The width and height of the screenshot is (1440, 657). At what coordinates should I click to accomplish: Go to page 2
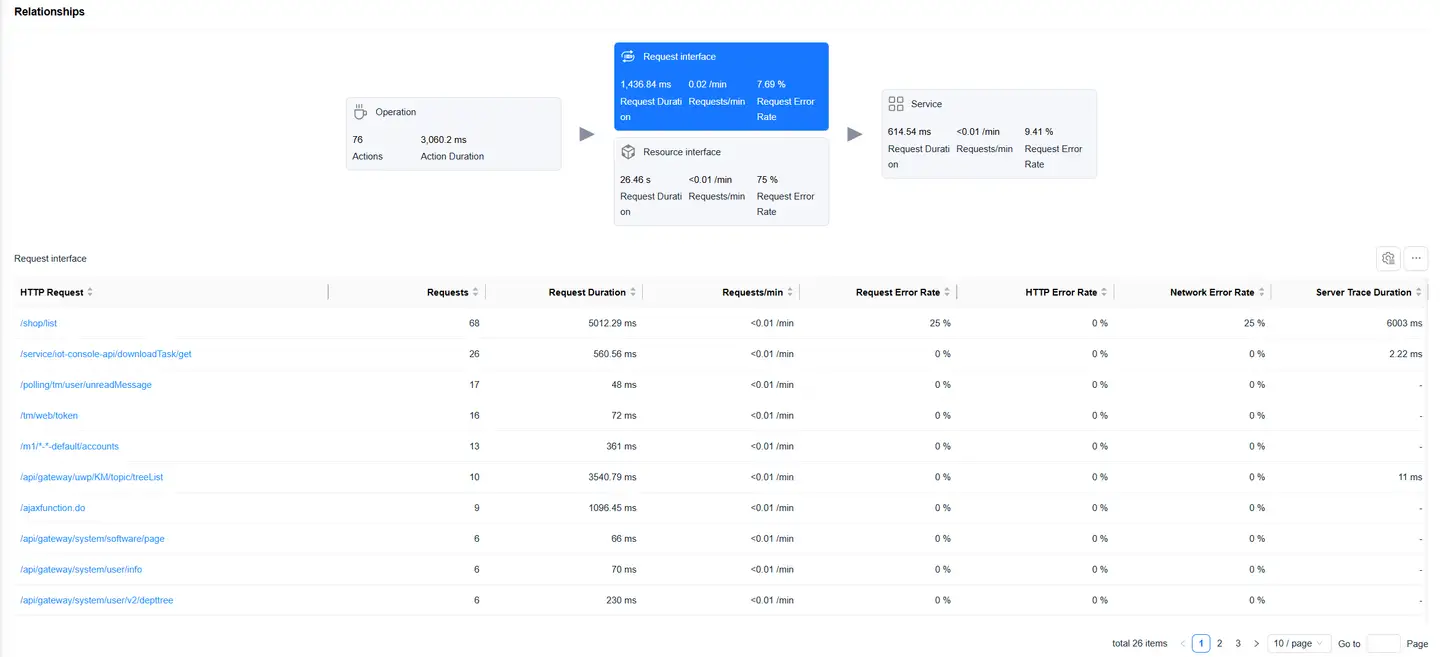pyautogui.click(x=1219, y=643)
